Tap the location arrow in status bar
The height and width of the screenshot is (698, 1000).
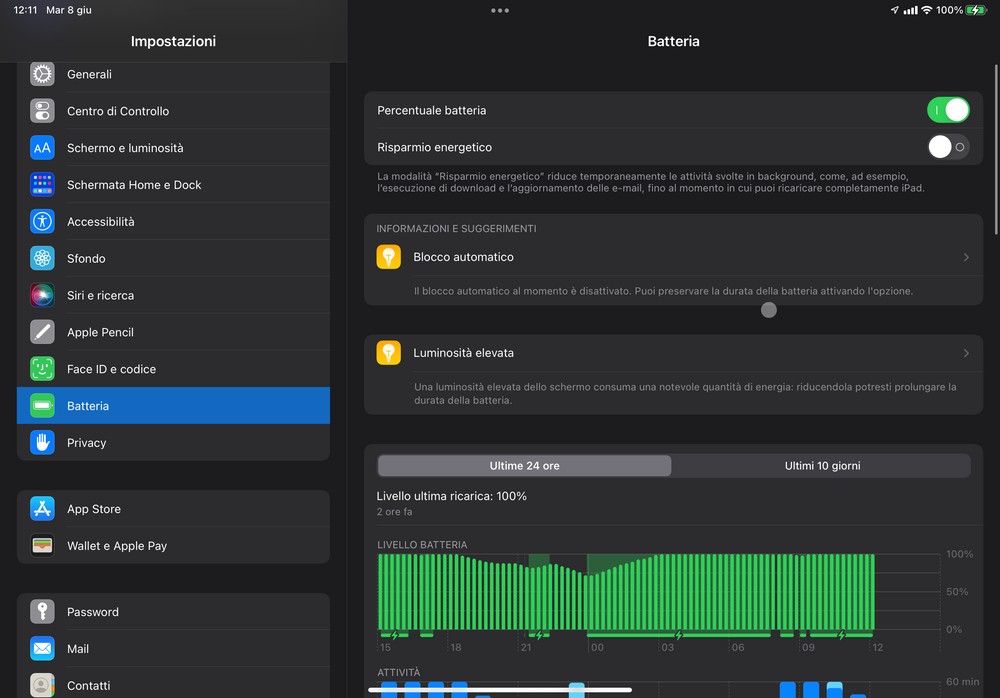(x=895, y=10)
